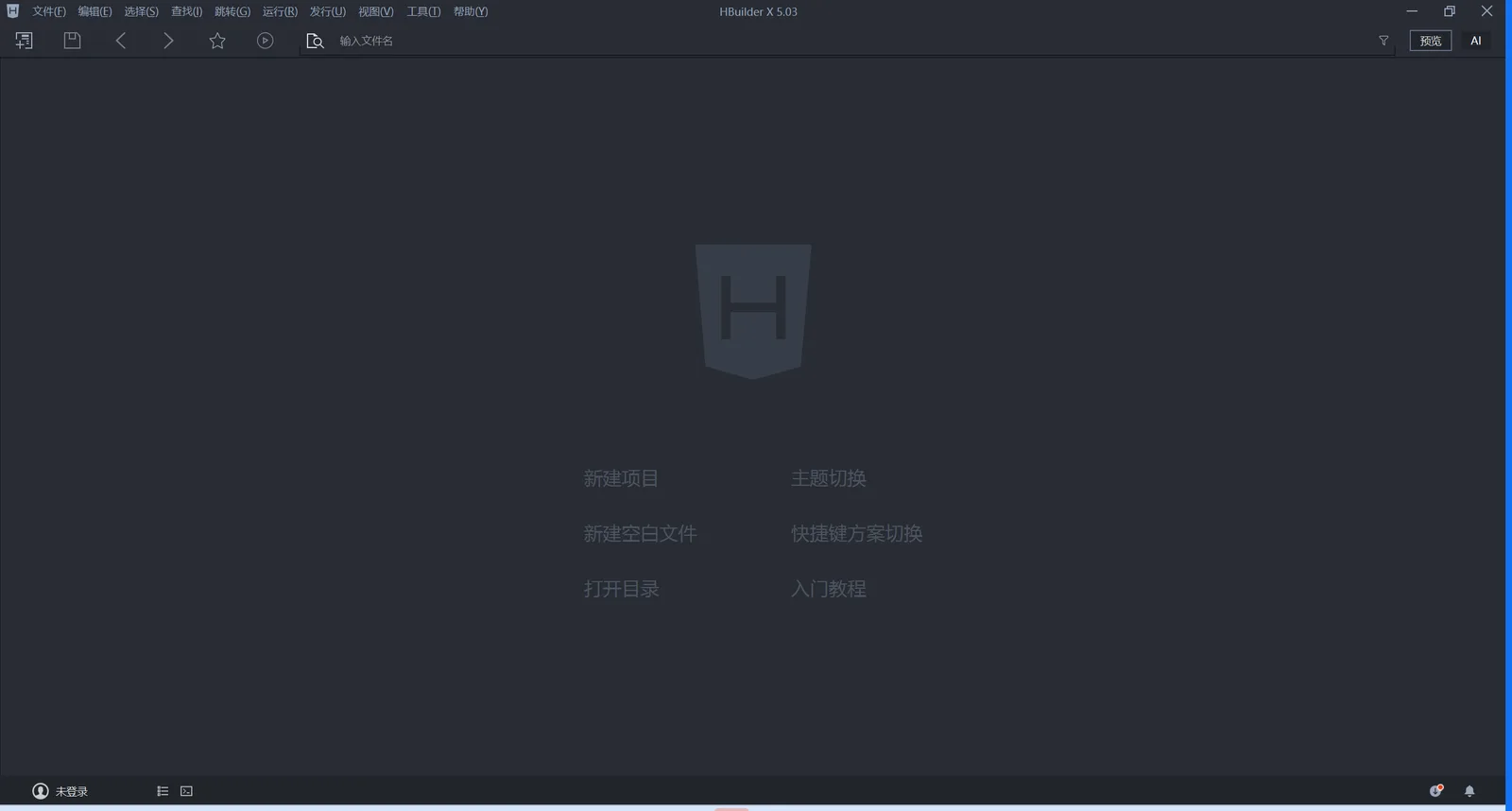This screenshot has width=1512, height=811.
Task: Go back with the left arrow icon
Action: [x=121, y=41]
